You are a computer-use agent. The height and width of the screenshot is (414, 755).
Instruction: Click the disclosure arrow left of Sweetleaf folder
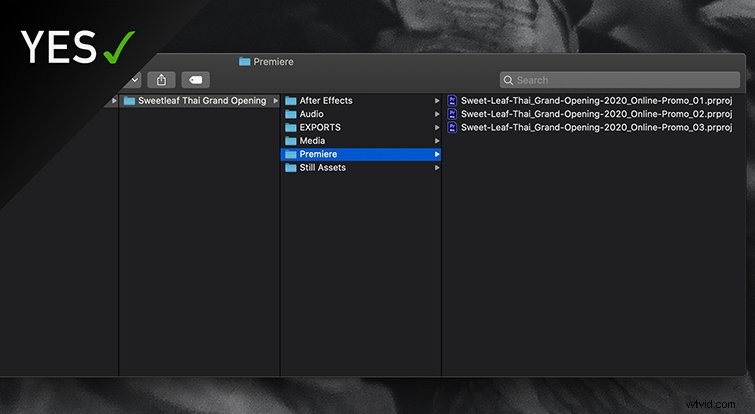[x=114, y=101]
